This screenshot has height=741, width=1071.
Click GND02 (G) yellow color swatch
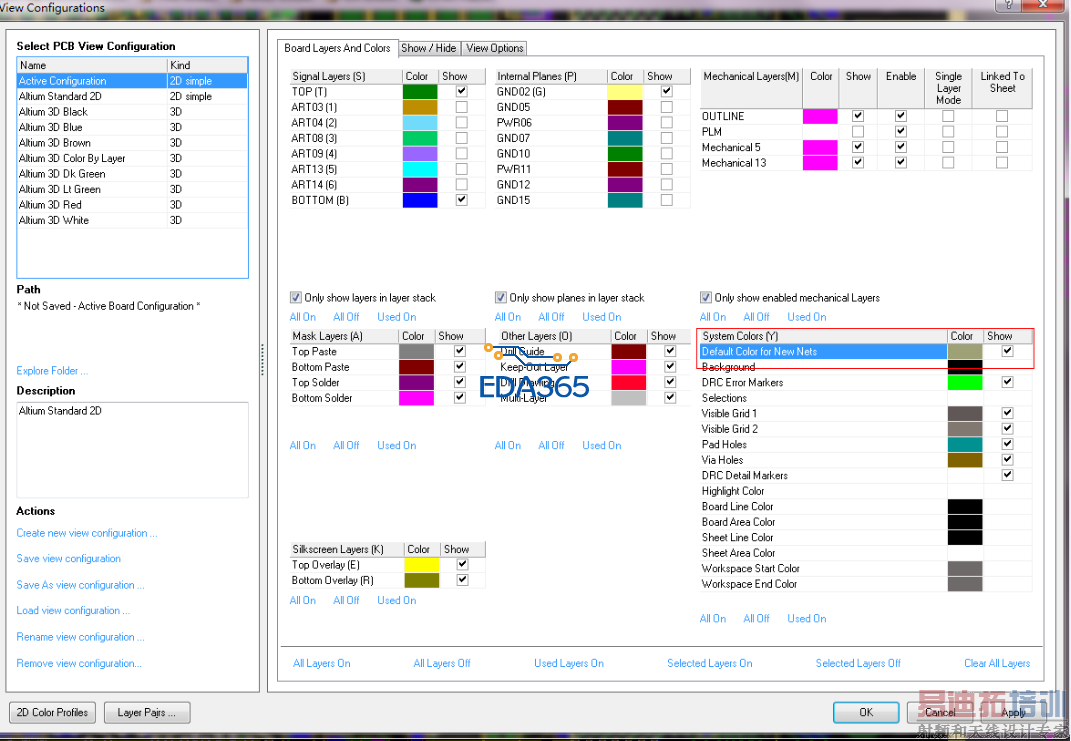(624, 92)
